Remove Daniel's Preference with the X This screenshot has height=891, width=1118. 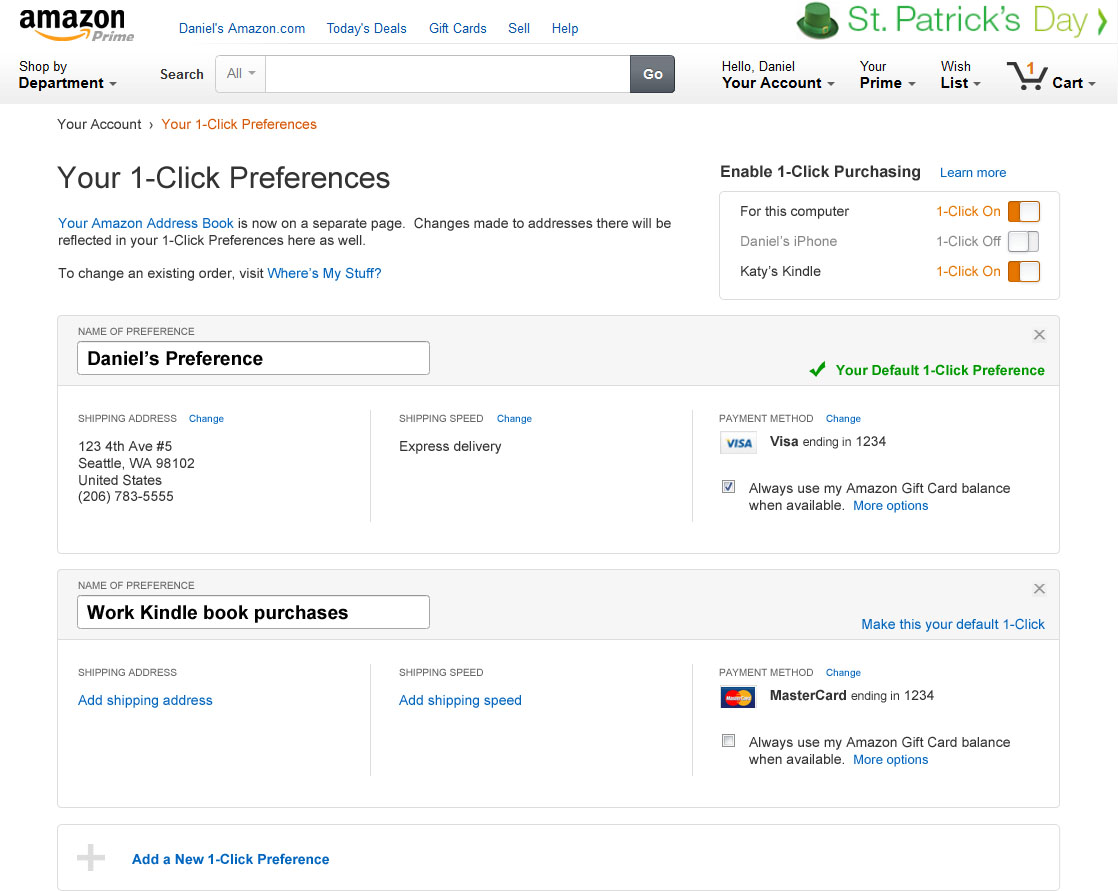1039,335
